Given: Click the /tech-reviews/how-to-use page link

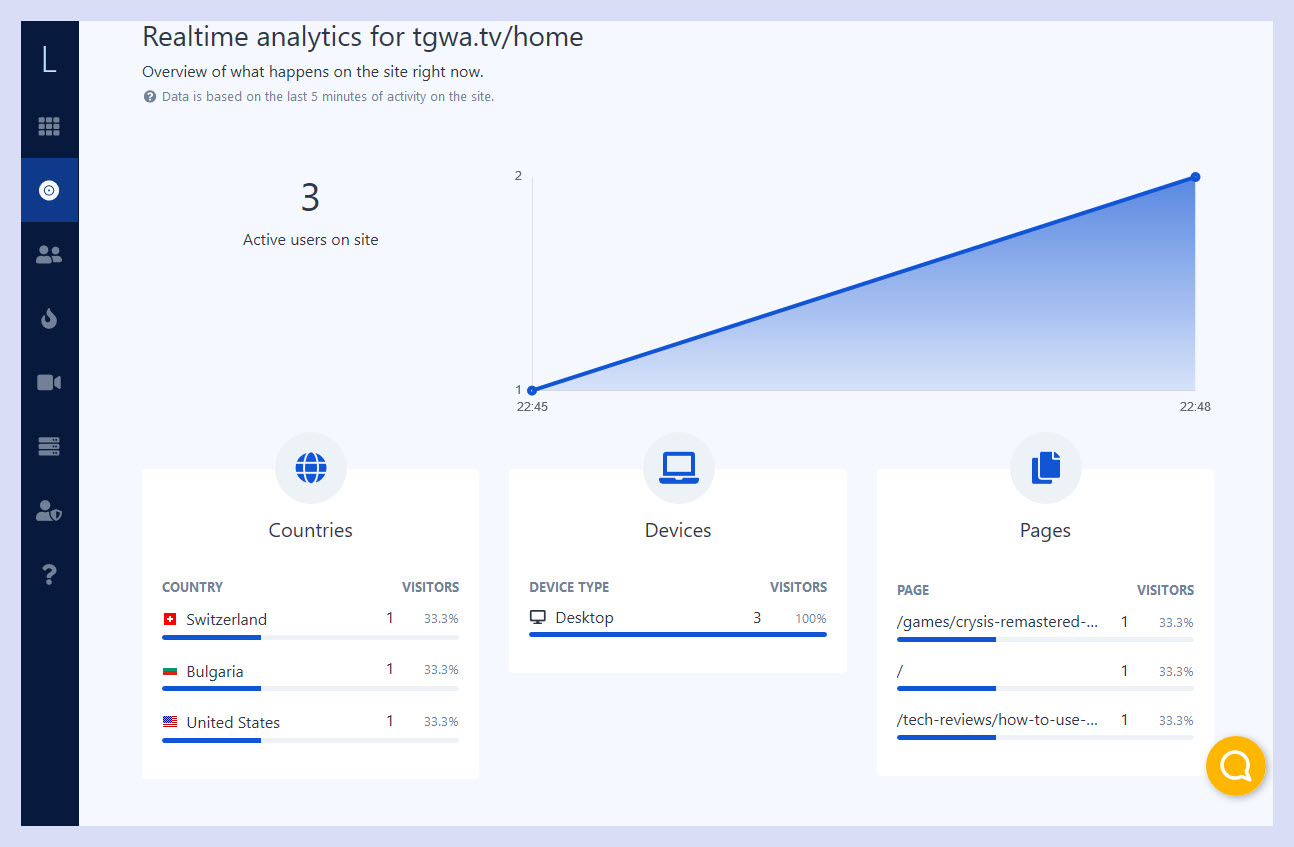Looking at the screenshot, I should 997,720.
